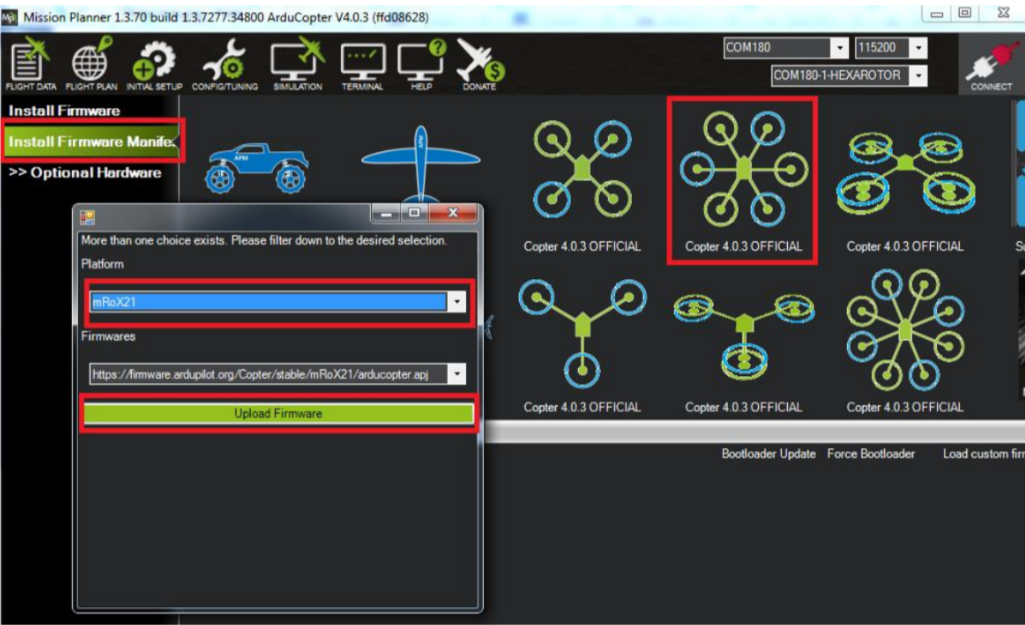Click Copter 4.0.3 OFFICIAL label under Quadcopter
Screen dimensions: 1025x625
582,246
